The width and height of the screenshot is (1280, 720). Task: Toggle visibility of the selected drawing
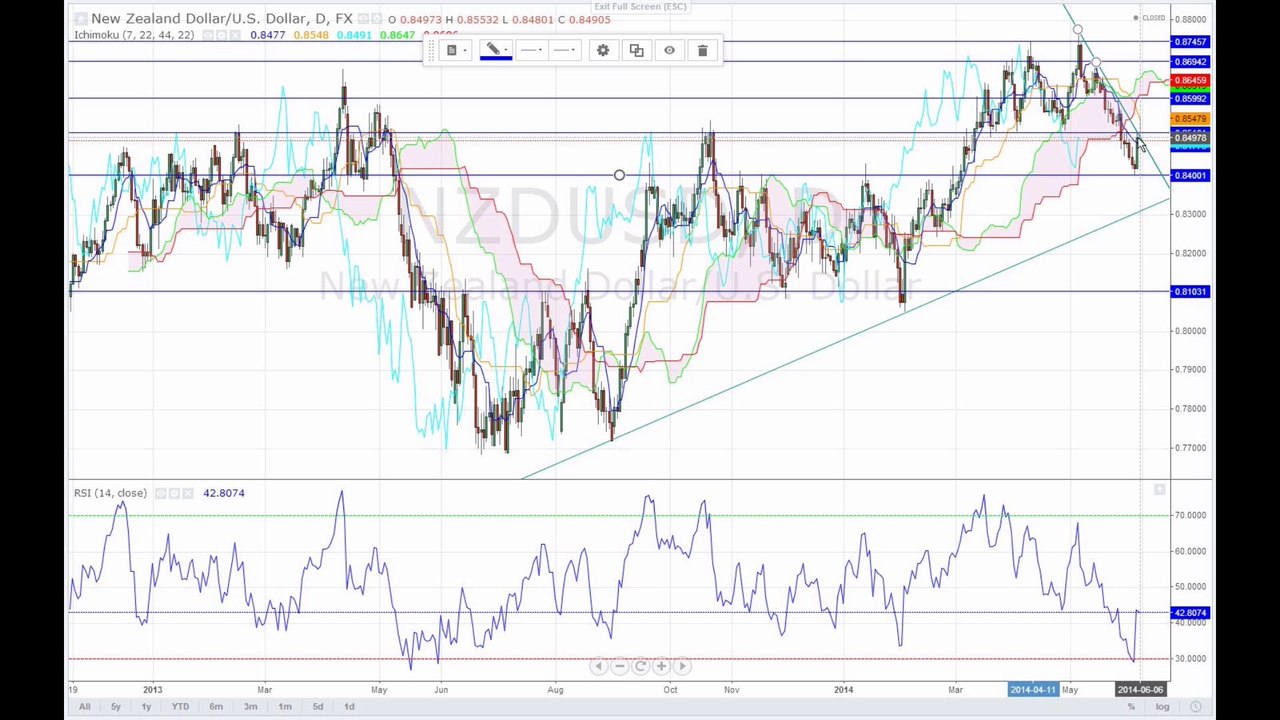[x=669, y=50]
